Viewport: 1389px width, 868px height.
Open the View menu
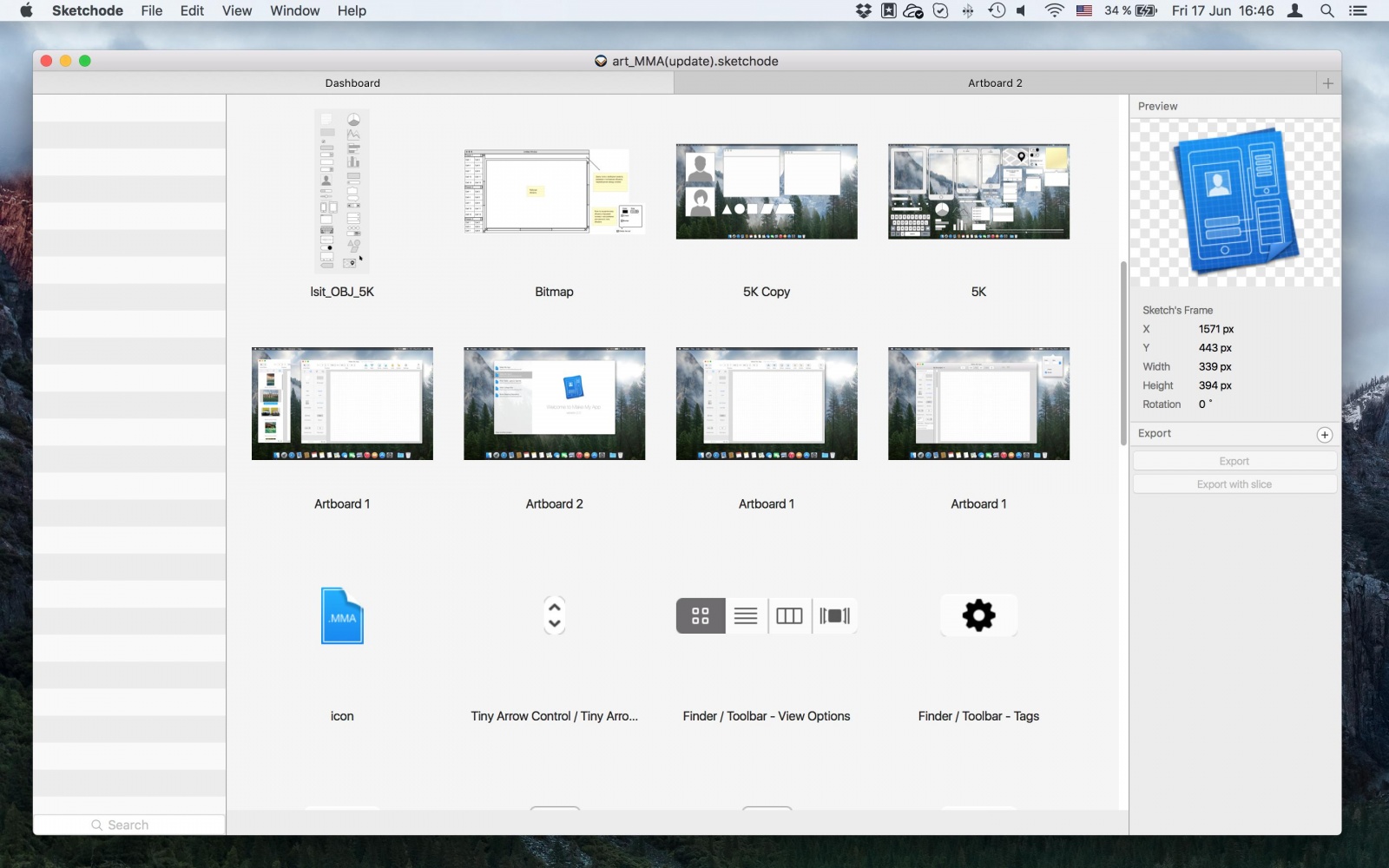237,10
